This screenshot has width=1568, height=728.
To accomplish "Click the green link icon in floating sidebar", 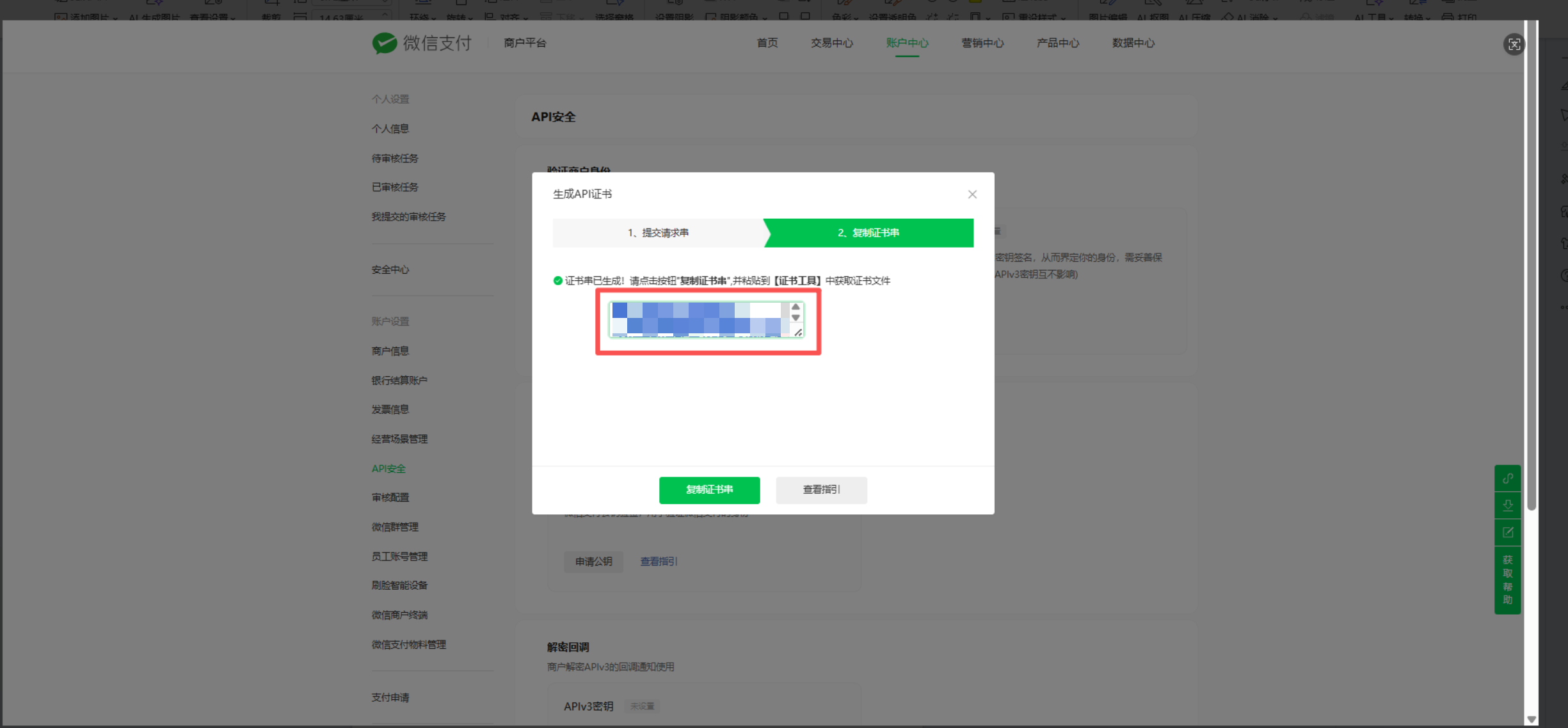I will point(1507,479).
